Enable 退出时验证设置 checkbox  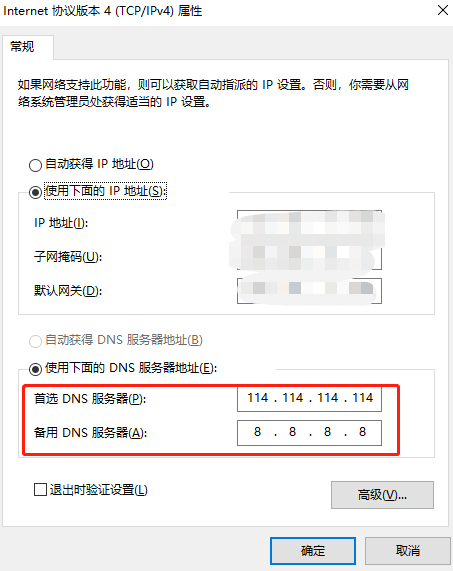pos(40,489)
